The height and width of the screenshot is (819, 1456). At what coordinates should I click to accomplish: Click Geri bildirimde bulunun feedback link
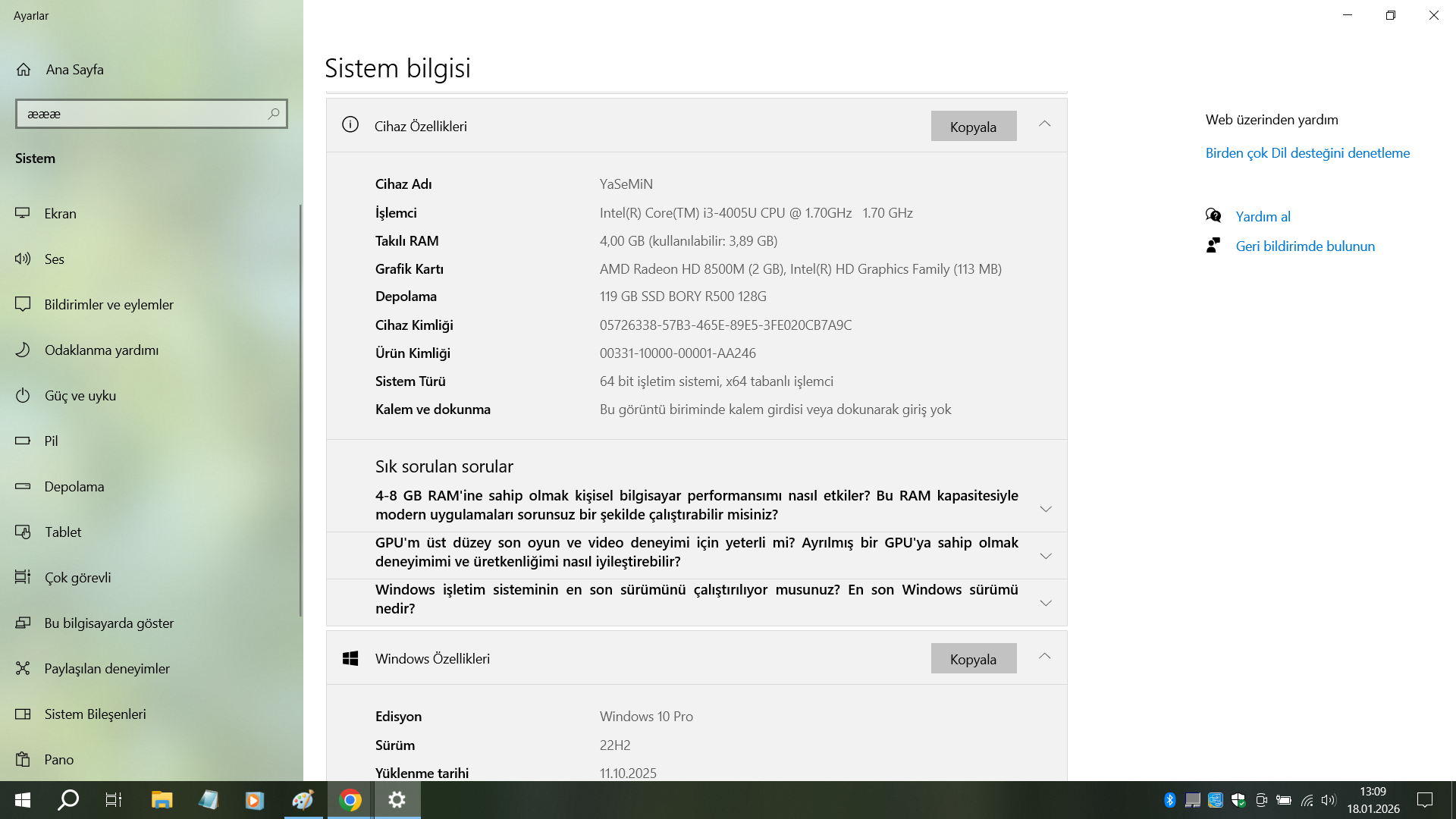(1305, 246)
